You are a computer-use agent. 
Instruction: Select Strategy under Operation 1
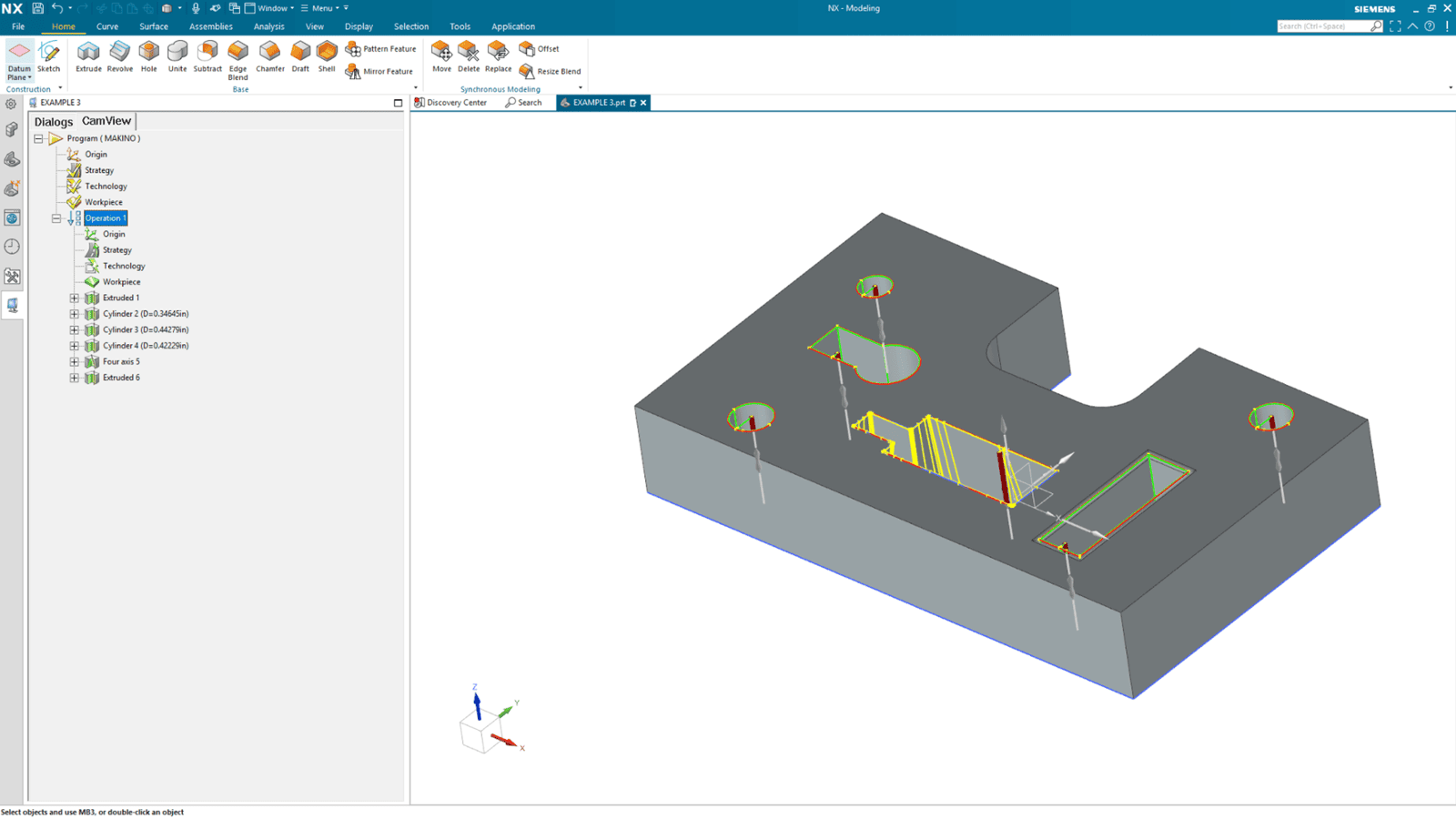pyautogui.click(x=117, y=250)
